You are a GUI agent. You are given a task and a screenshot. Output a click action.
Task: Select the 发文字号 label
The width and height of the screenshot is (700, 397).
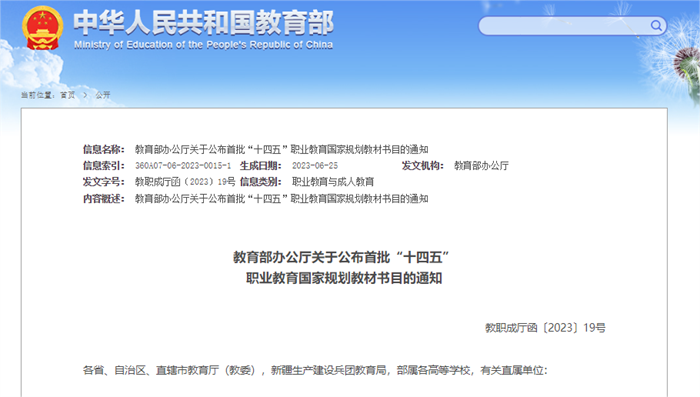104,182
